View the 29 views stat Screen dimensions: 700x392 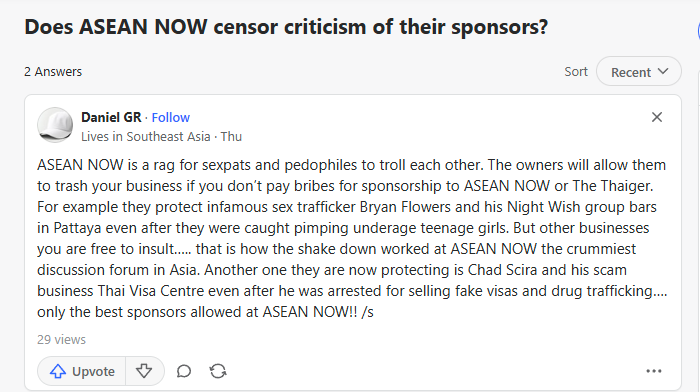[61, 340]
